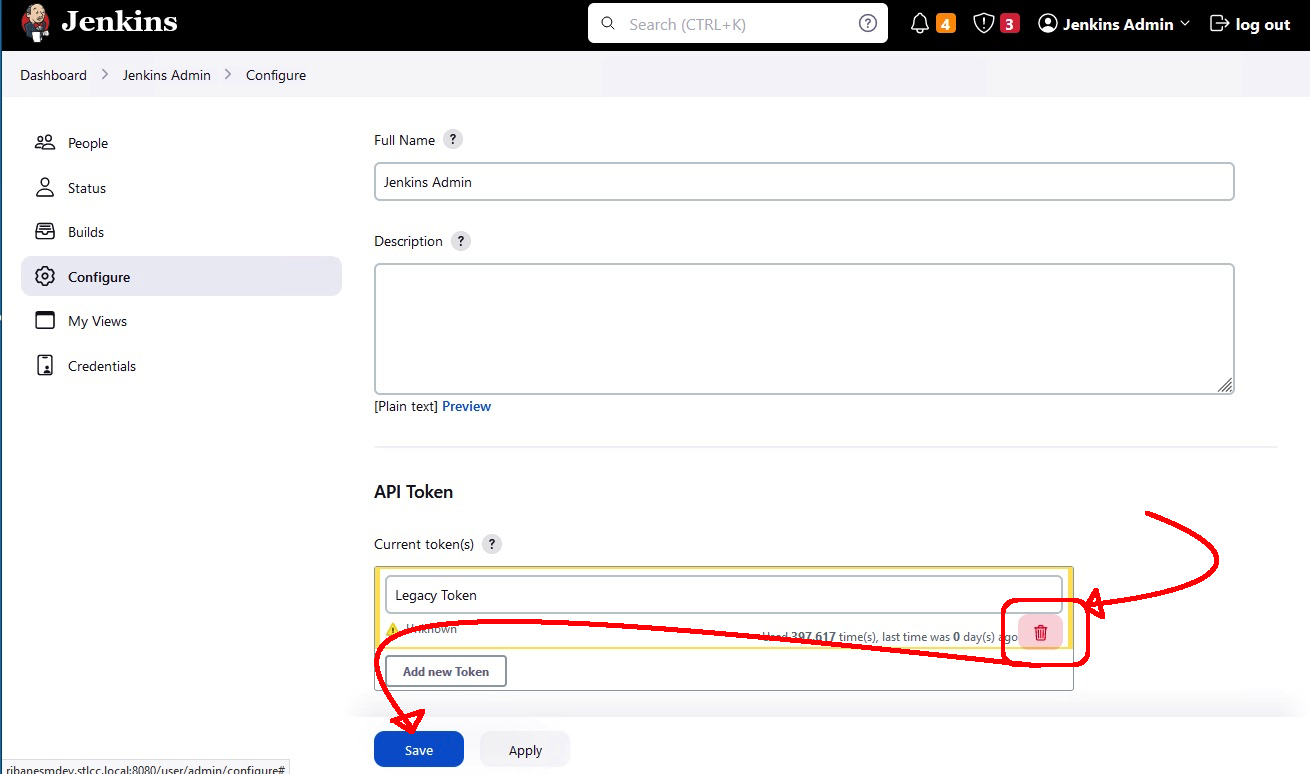Expand chevron after Dashboard breadcrumb
The image size is (1310, 774).
(105, 75)
